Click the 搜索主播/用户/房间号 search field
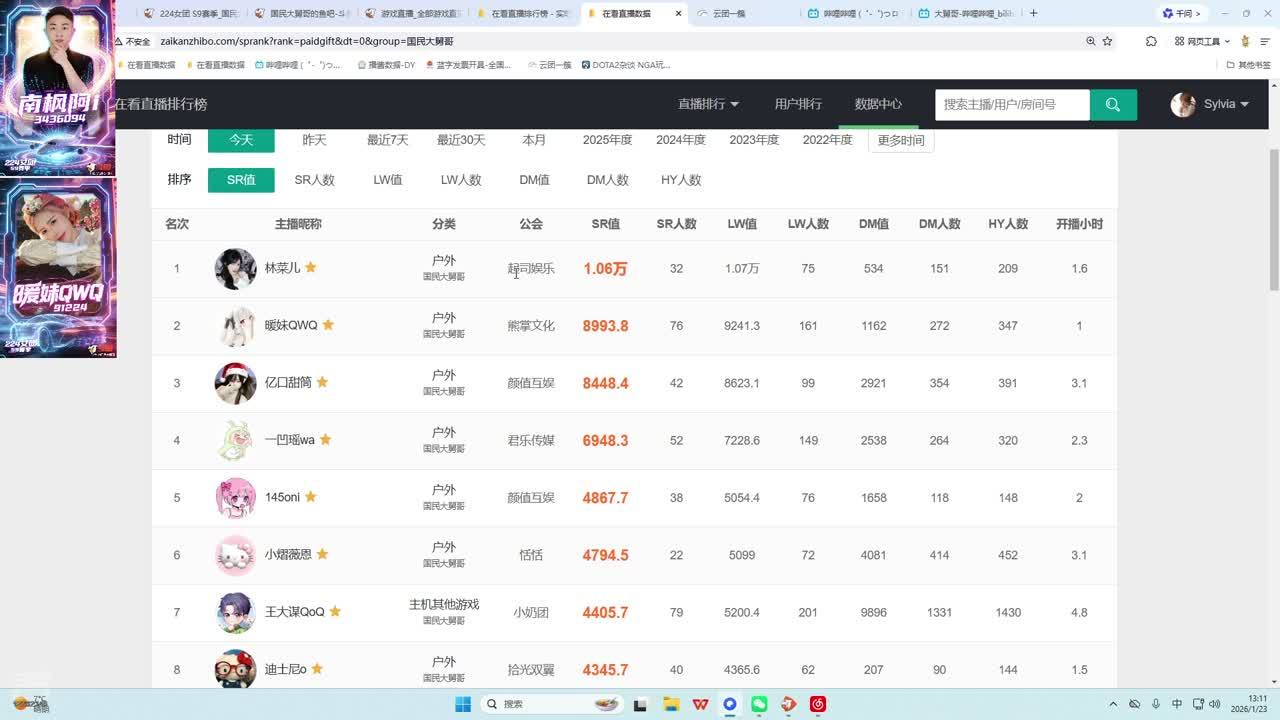The image size is (1280, 720). click(1011, 104)
